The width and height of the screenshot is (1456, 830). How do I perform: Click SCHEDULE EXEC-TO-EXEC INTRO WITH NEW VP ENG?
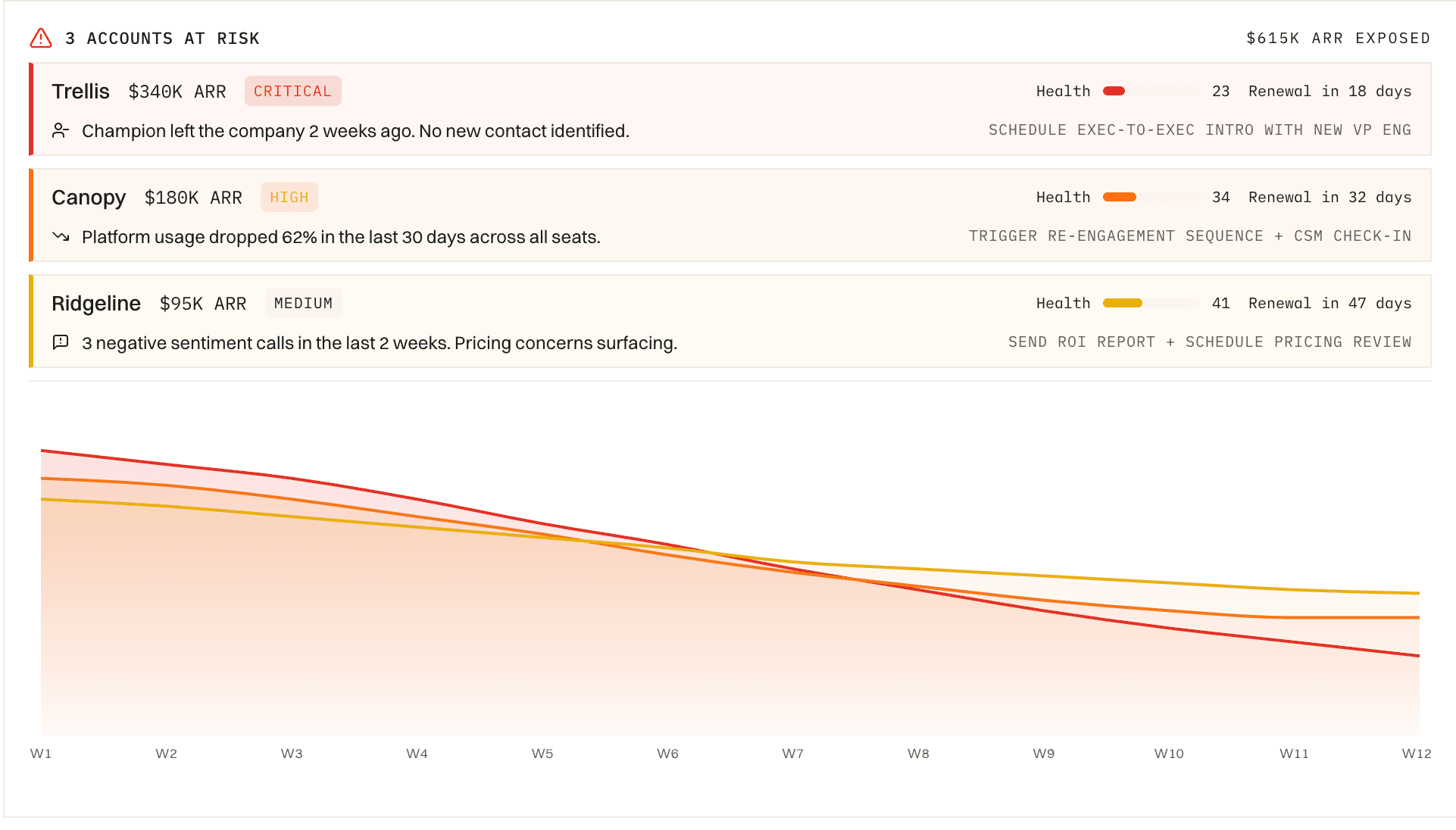1199,129
